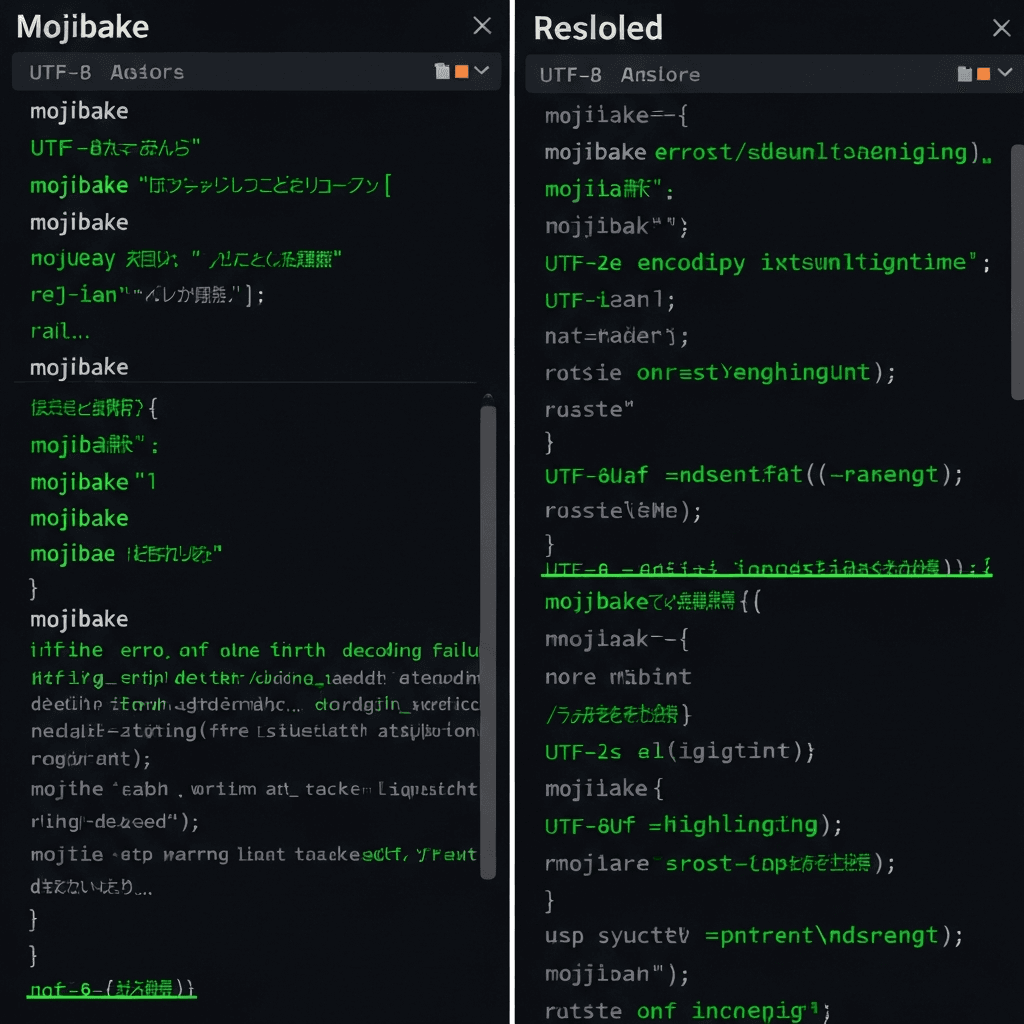Image resolution: width=1024 pixels, height=1024 pixels.
Task: Close the Resloled panel
Action: coord(1001,28)
